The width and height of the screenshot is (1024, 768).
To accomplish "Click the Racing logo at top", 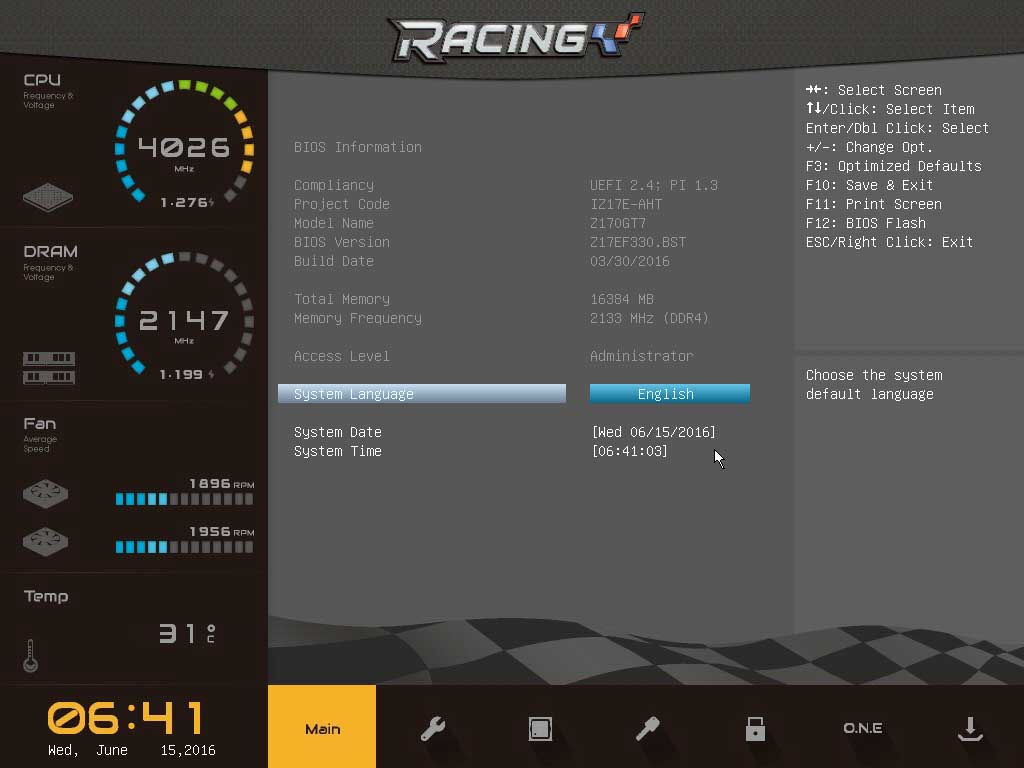I will (x=516, y=37).
